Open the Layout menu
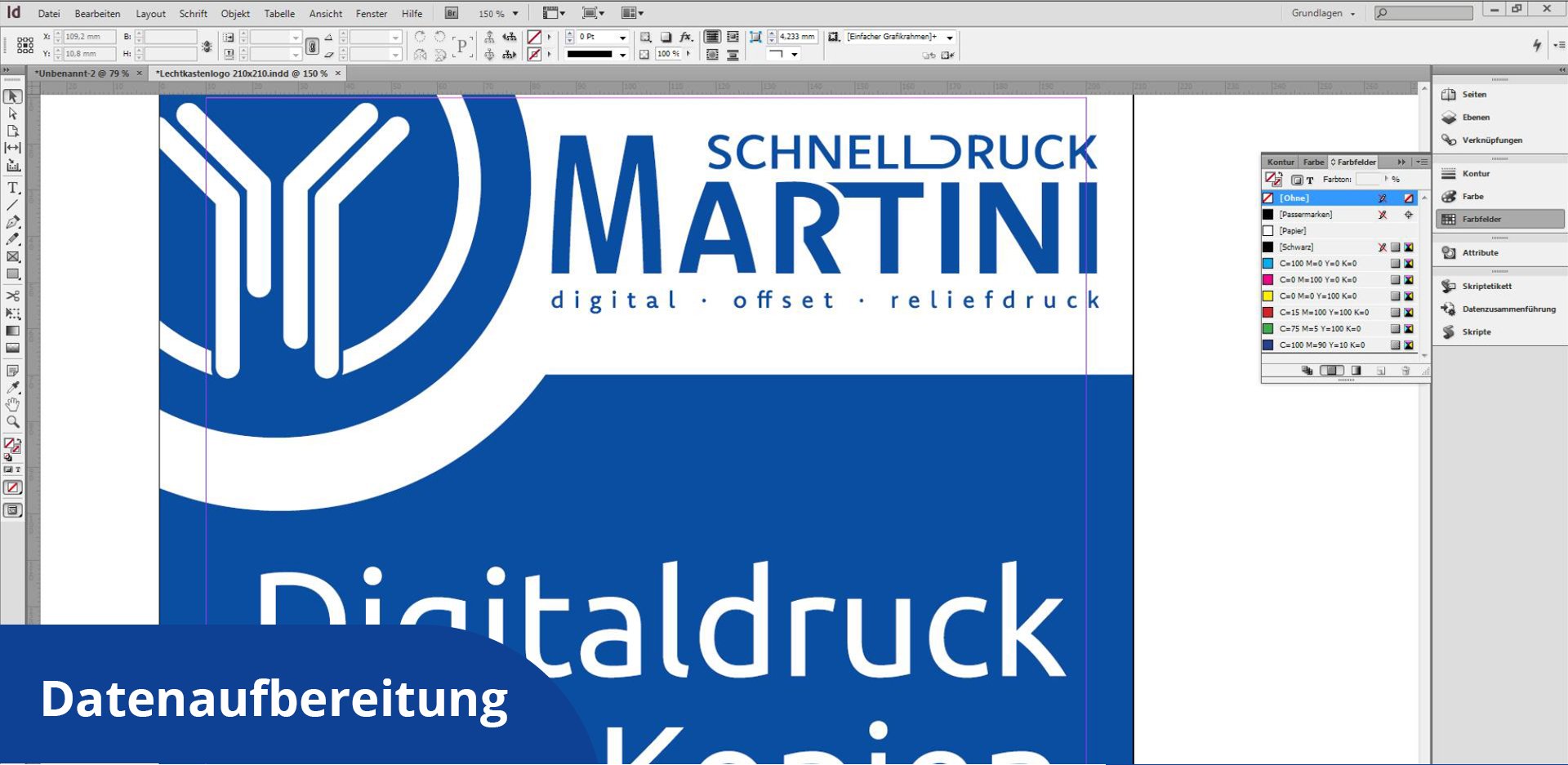The image size is (1568, 765). click(x=150, y=14)
